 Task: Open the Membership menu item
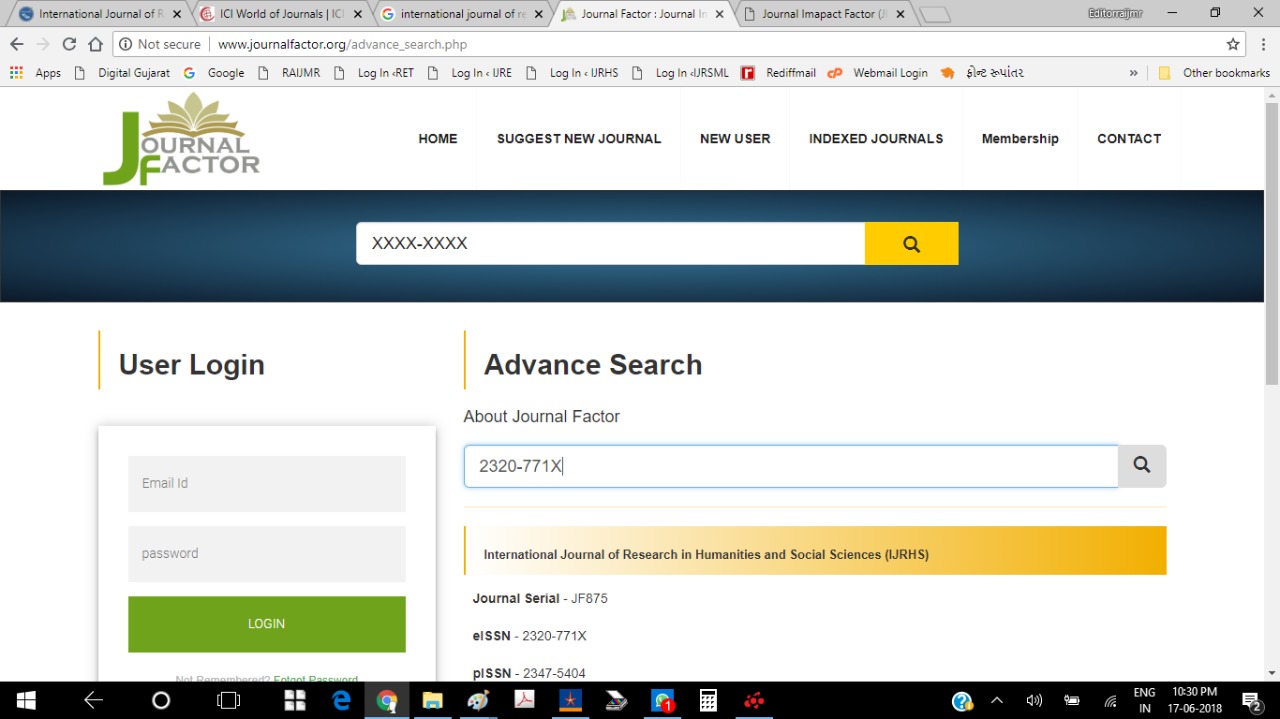click(1020, 139)
